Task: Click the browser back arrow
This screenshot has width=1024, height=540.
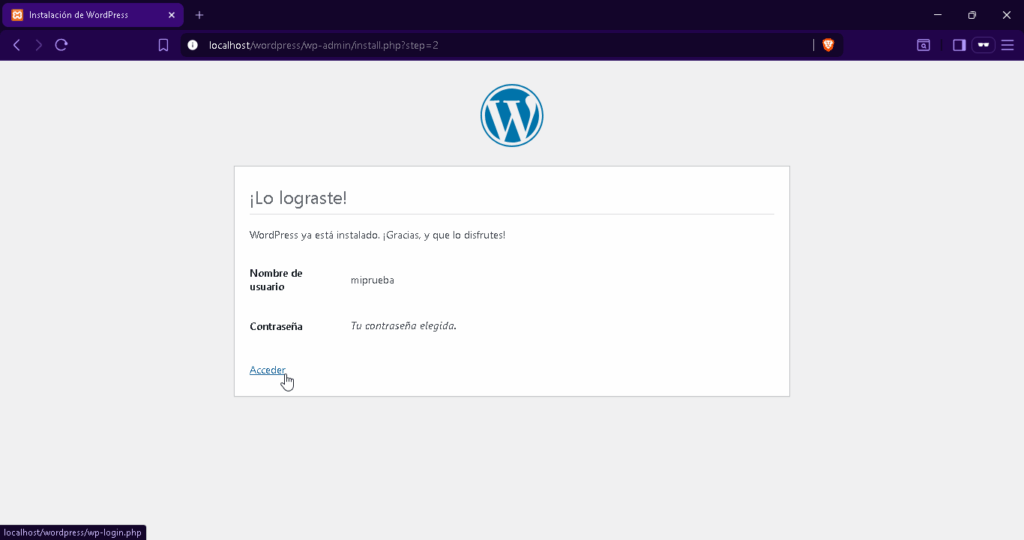Action: [x=17, y=45]
